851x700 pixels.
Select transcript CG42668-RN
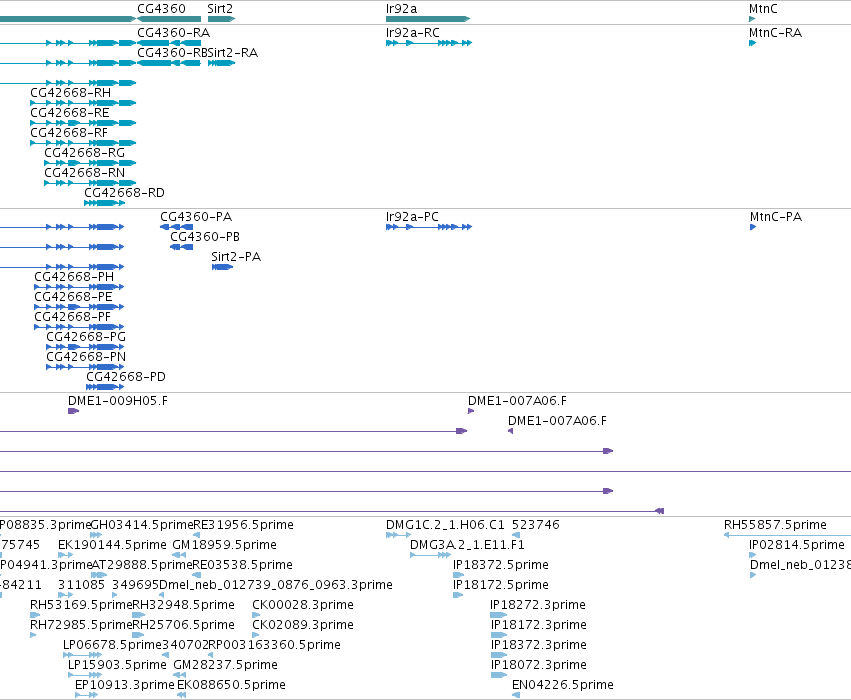coord(85,173)
